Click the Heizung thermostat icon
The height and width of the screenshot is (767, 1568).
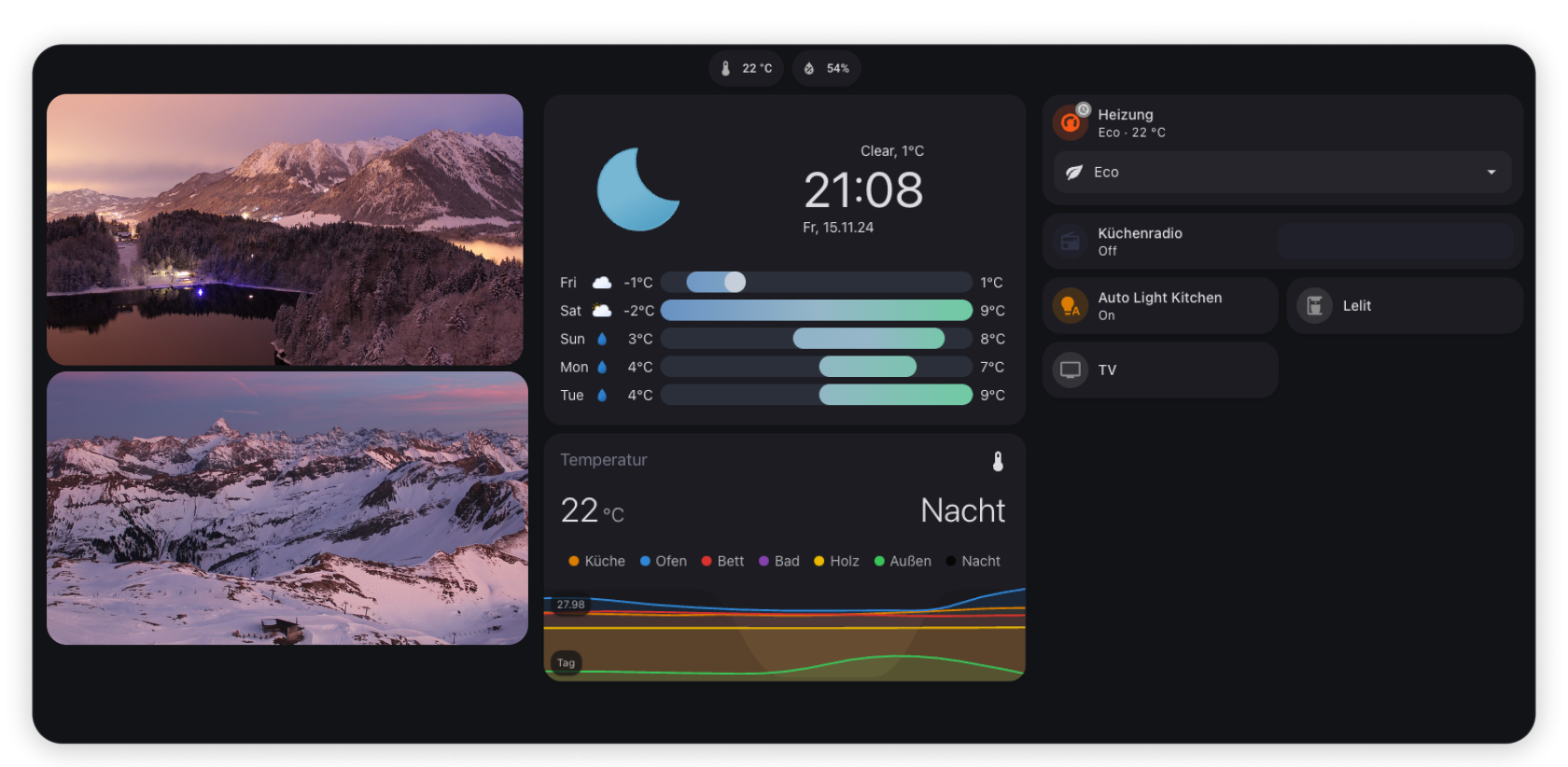[1071, 123]
